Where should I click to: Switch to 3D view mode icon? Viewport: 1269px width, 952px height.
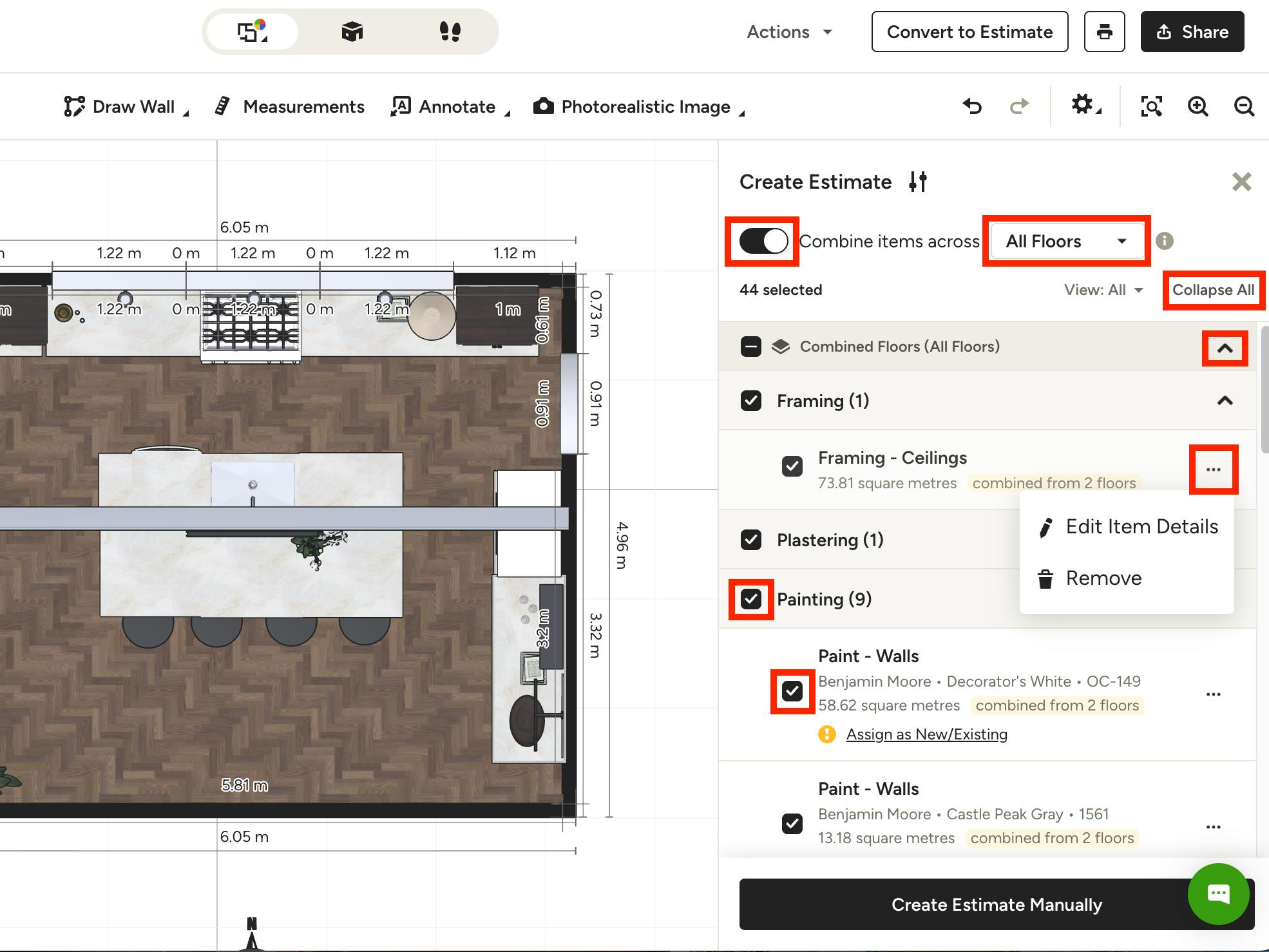[352, 32]
